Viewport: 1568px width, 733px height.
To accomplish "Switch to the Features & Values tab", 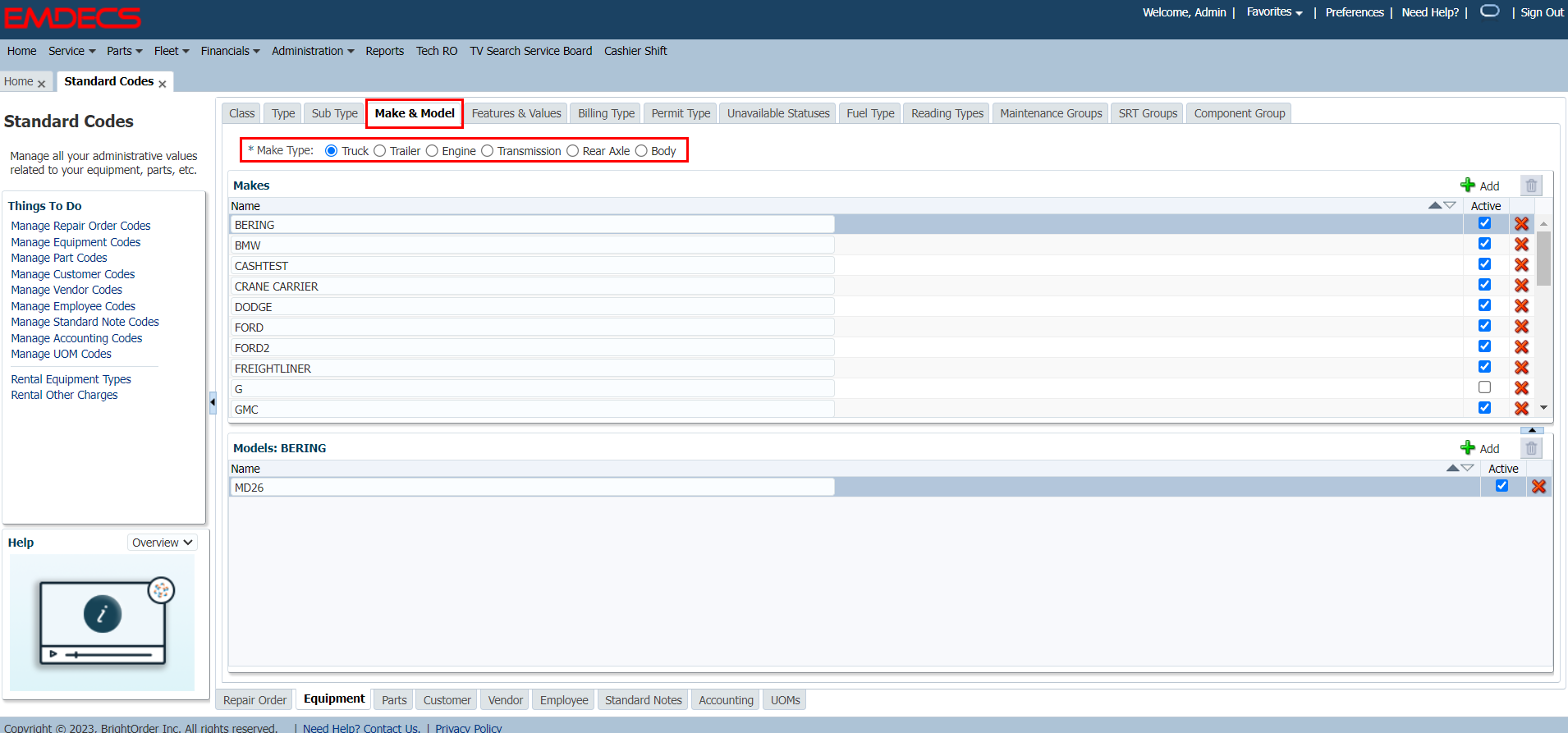I will point(516,113).
